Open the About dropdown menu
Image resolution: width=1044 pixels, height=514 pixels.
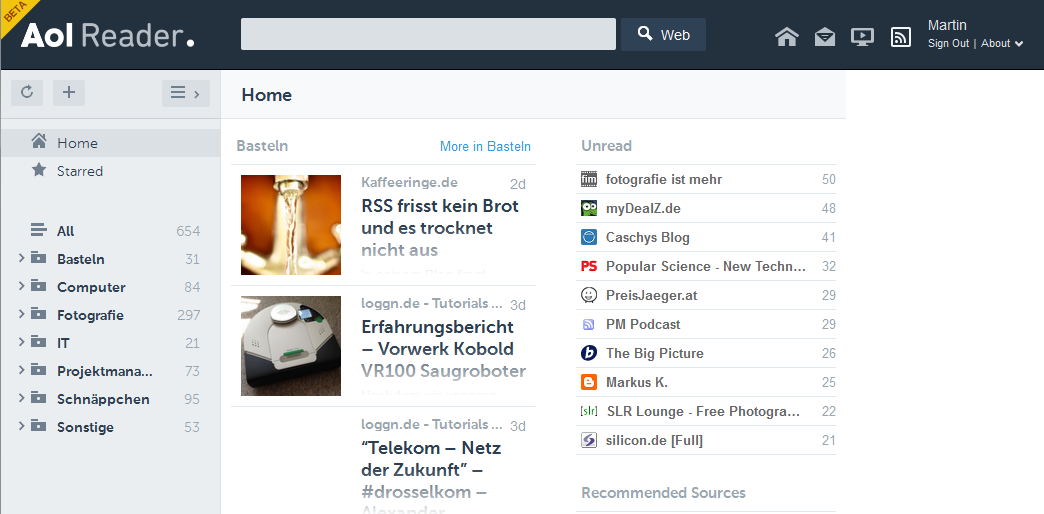pyautogui.click(x=1001, y=44)
